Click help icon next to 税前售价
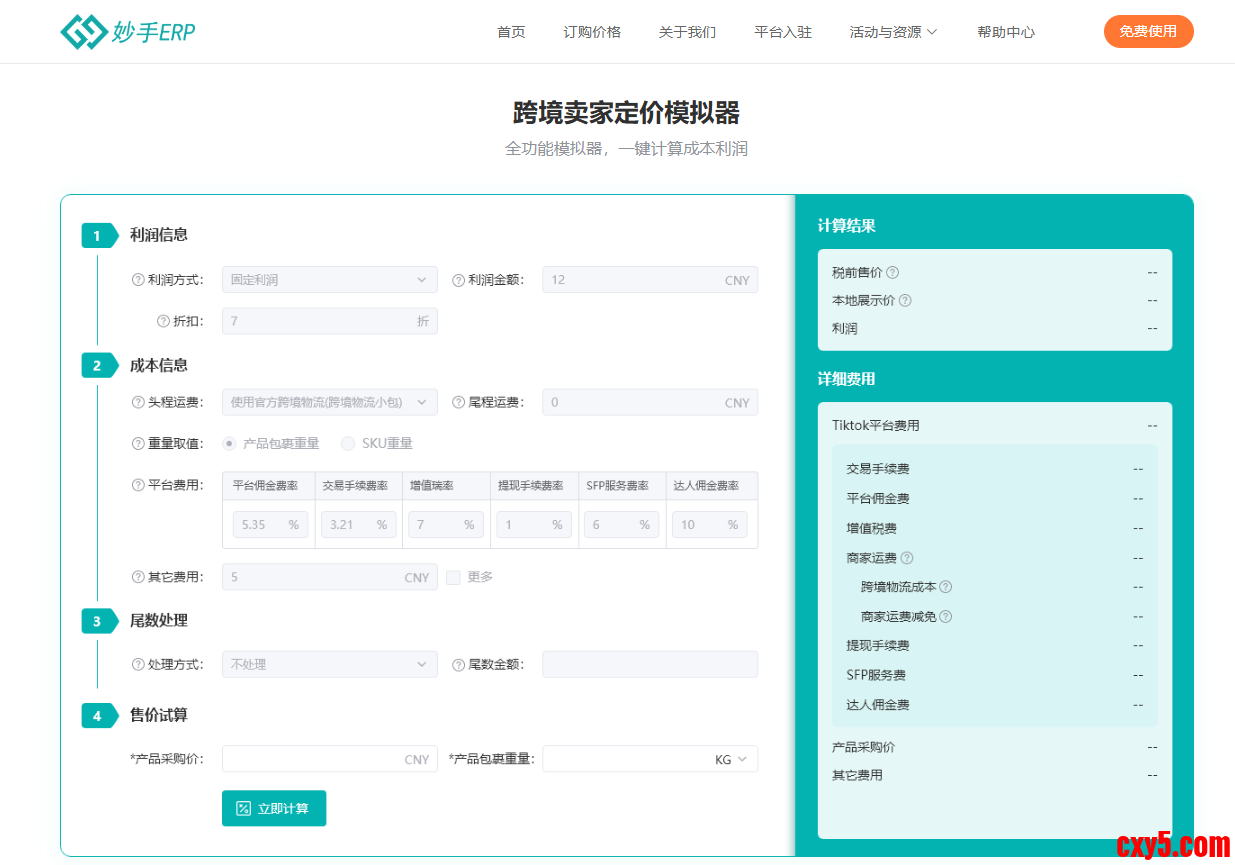Screen dimensions: 1235x865 [x=893, y=272]
